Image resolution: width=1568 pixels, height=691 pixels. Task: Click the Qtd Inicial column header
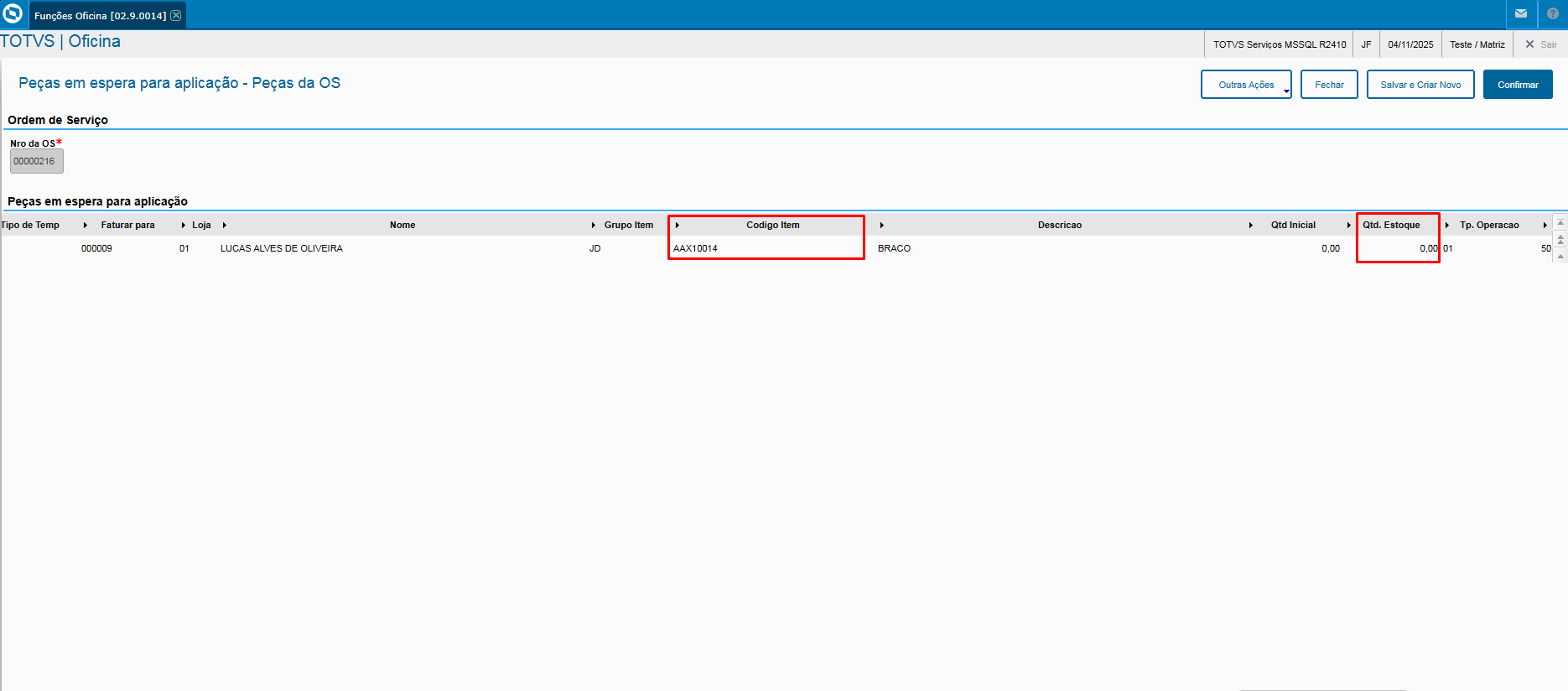pos(1293,225)
